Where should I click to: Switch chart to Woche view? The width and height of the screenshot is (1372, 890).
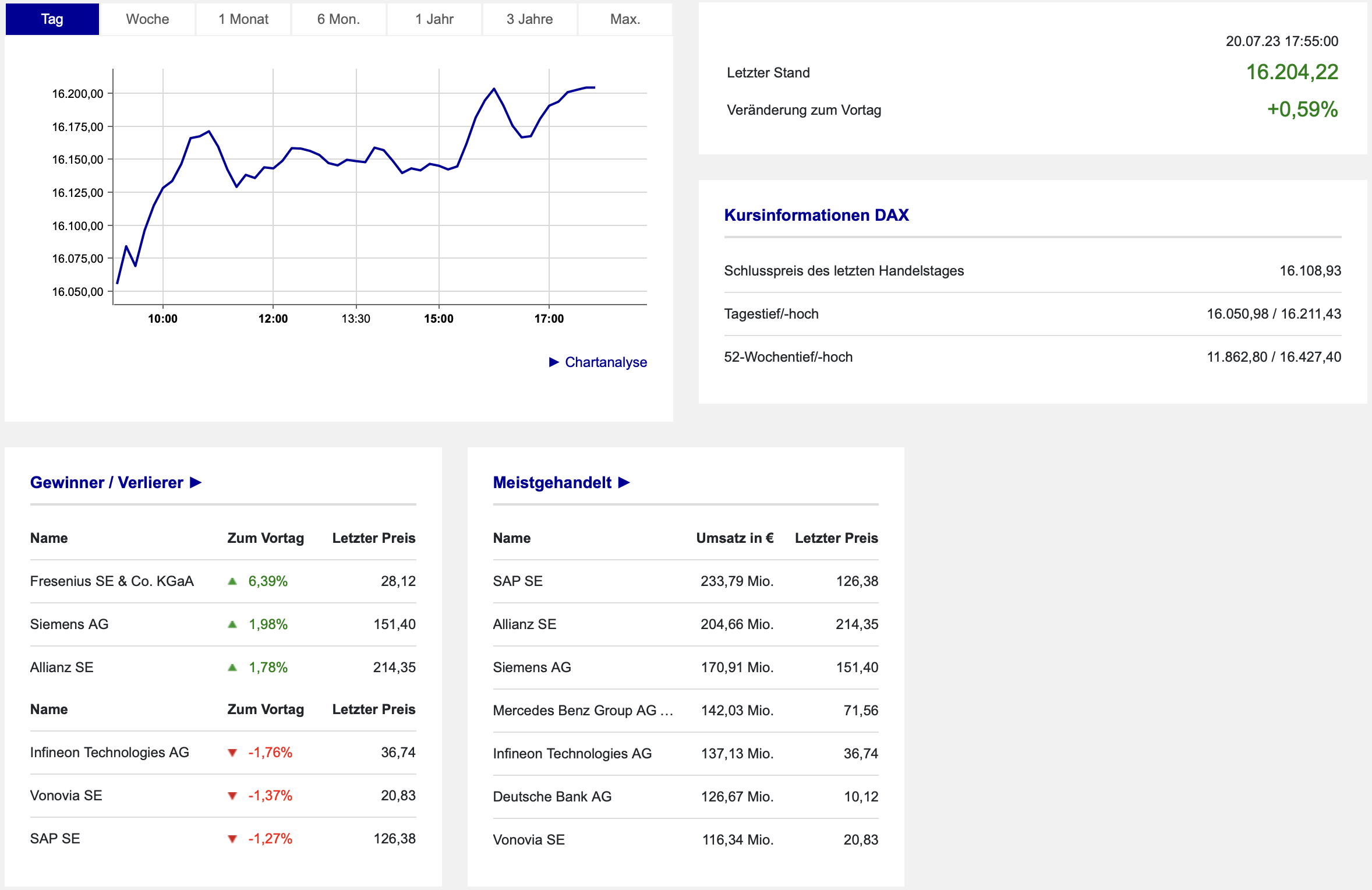[x=147, y=19]
